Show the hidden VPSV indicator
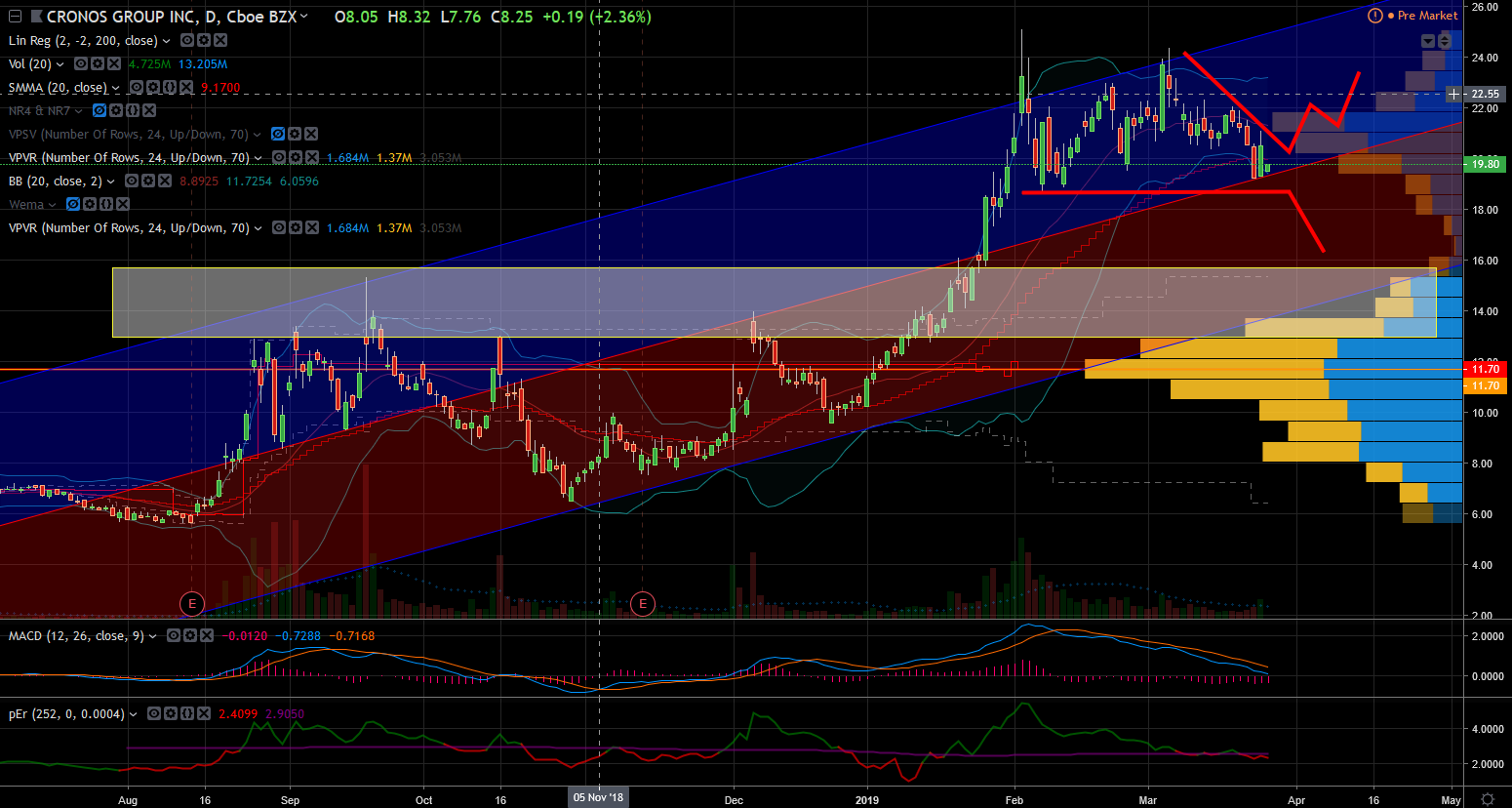Screen dimensions: 1512x808 click(278, 134)
